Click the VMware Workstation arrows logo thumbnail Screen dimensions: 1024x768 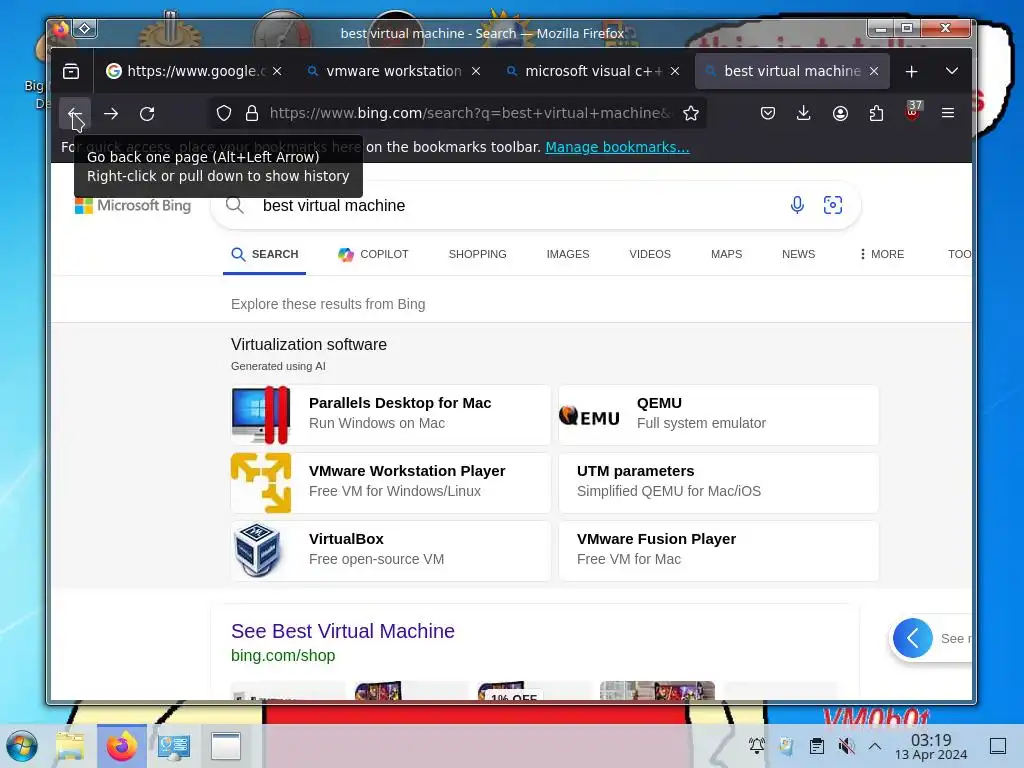(261, 483)
